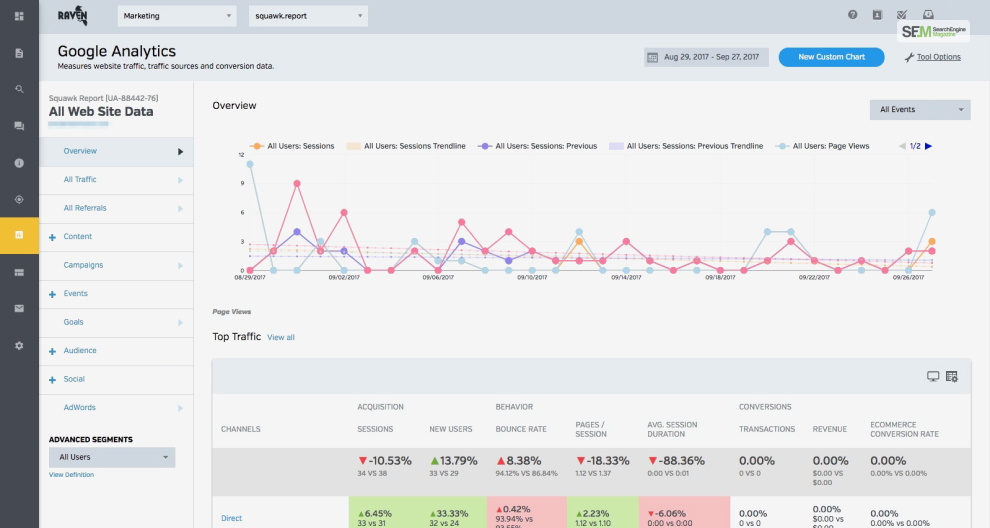Open the reports document icon in sidebar
Screen dimensions: 990x528
[19, 53]
